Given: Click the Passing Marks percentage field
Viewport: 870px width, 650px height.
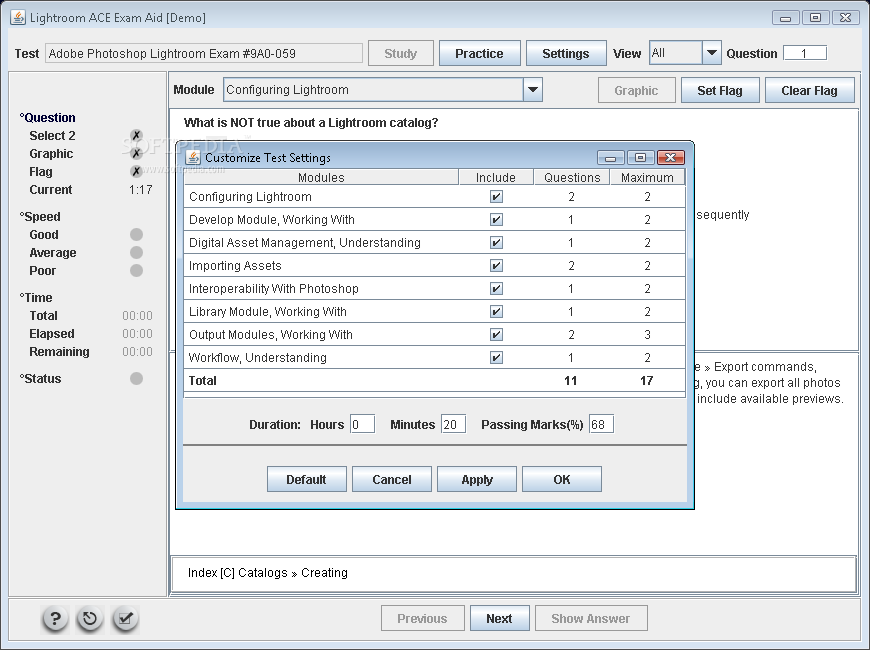Looking at the screenshot, I should coord(601,425).
